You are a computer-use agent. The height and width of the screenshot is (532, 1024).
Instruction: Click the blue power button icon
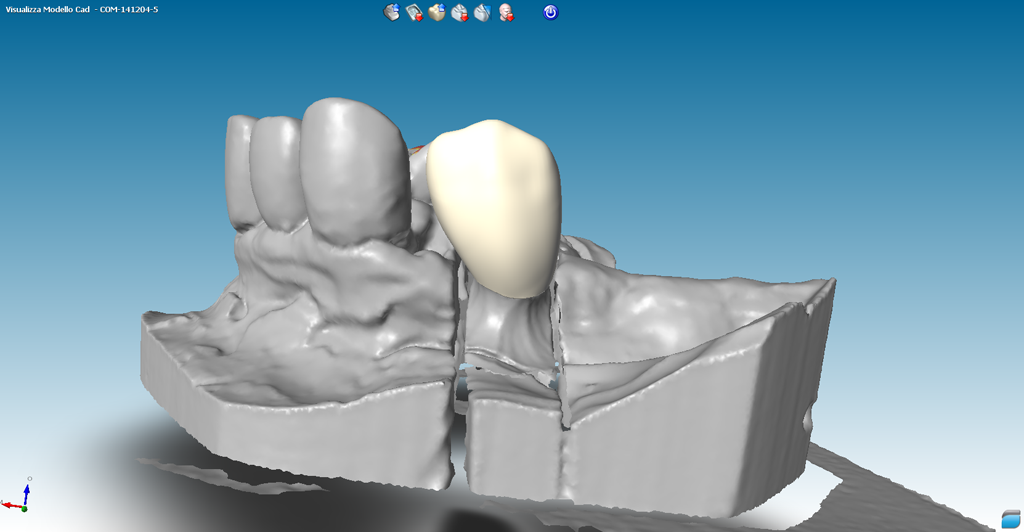(551, 12)
